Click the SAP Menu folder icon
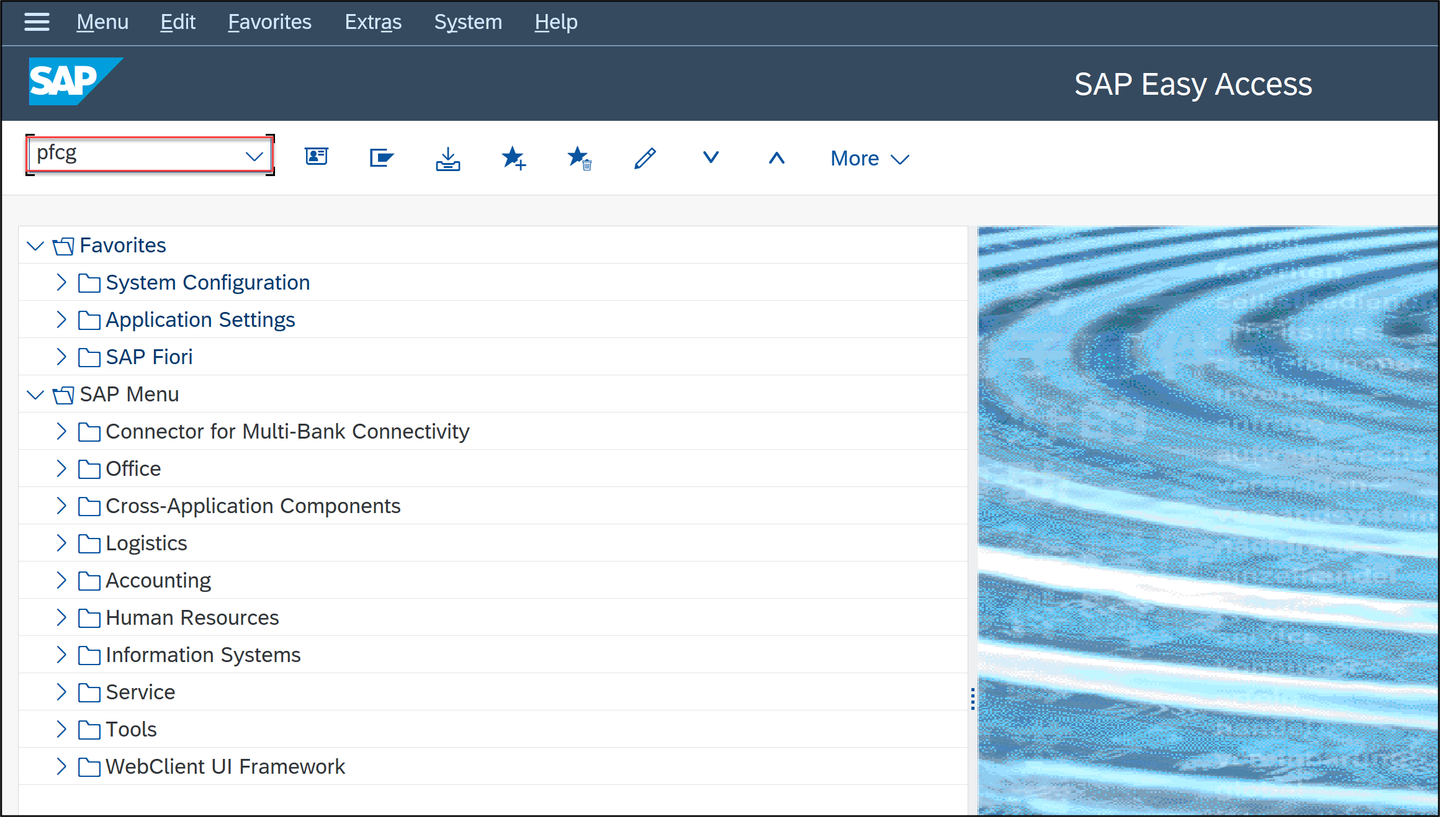This screenshot has width=1440, height=817. [x=64, y=395]
